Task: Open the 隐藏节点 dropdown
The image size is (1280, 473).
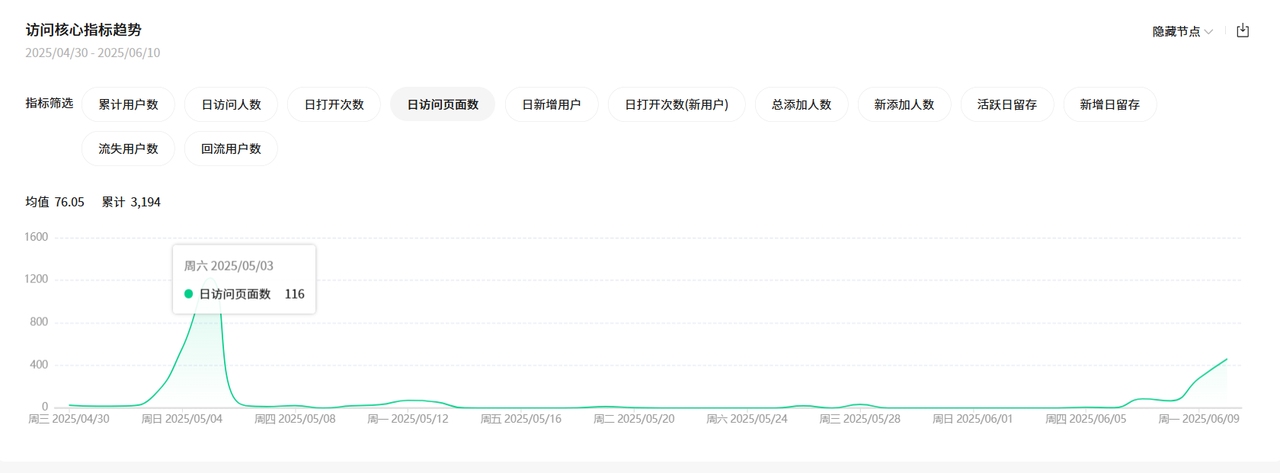Action: [x=1183, y=32]
